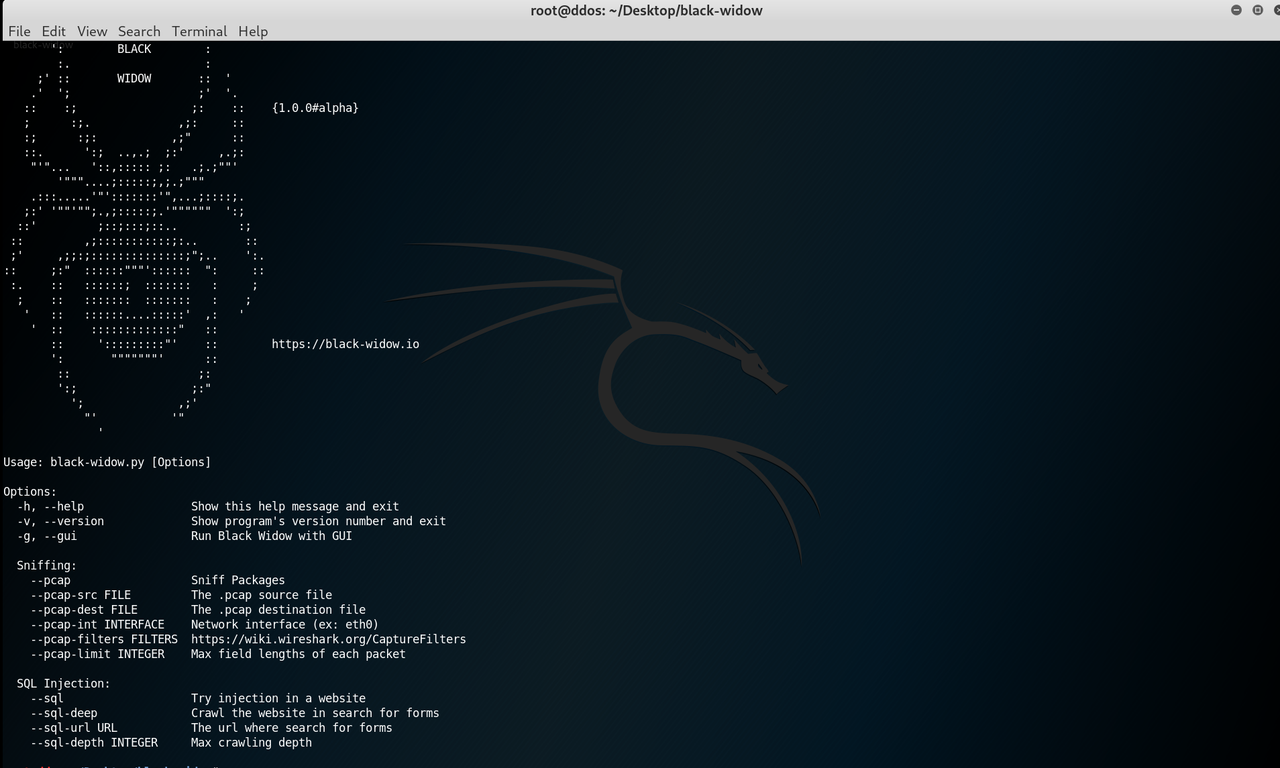Open the Help menu

(x=253, y=31)
